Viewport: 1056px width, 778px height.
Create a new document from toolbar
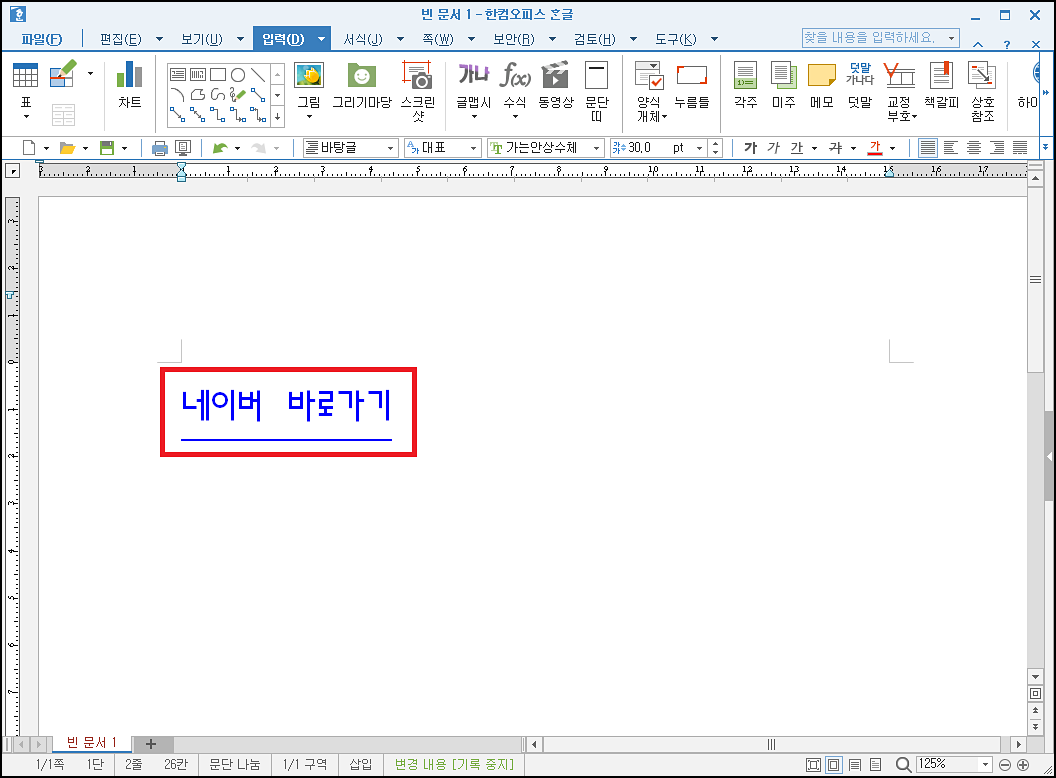point(29,148)
